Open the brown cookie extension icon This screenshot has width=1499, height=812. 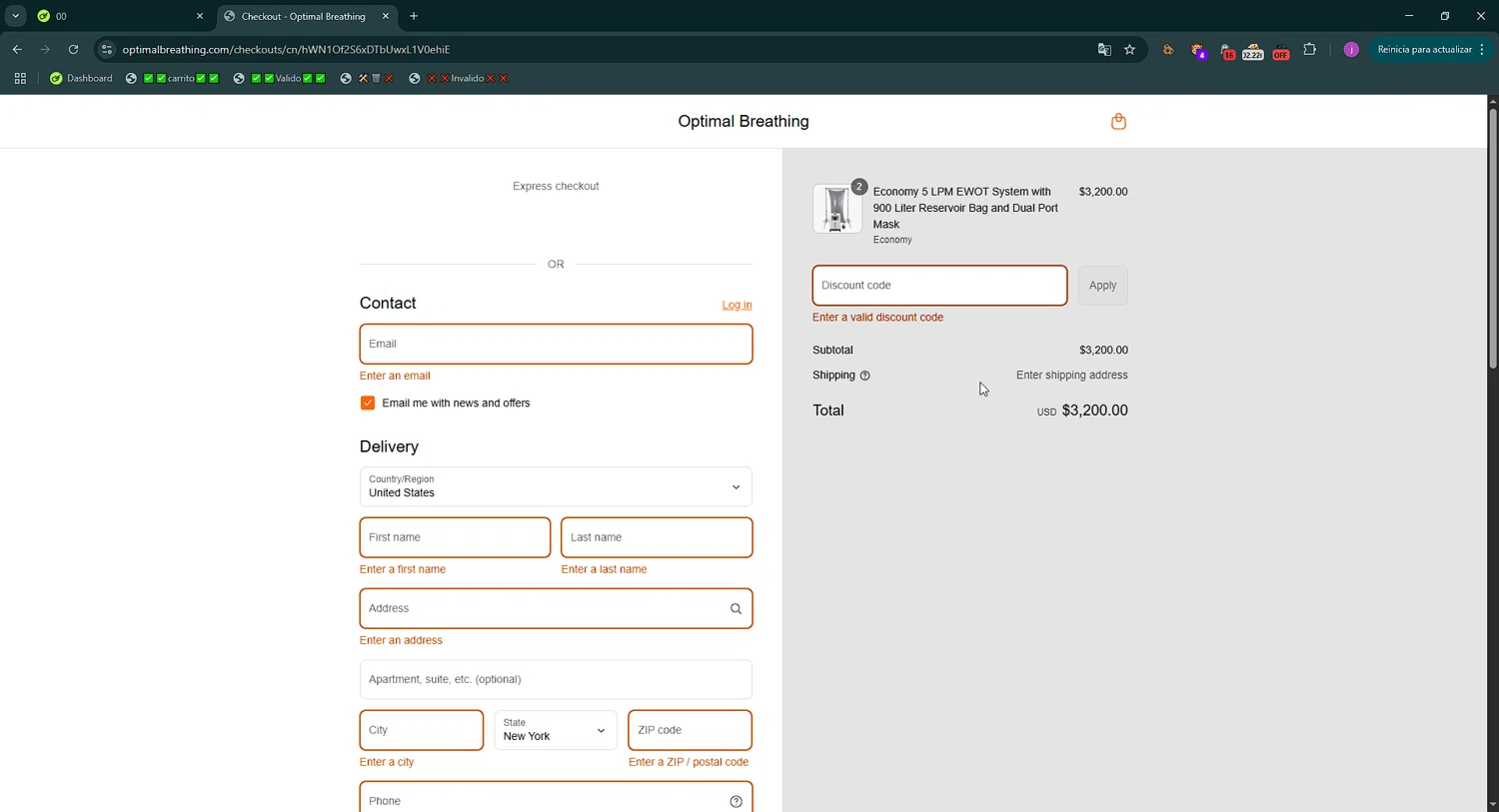(x=1167, y=49)
